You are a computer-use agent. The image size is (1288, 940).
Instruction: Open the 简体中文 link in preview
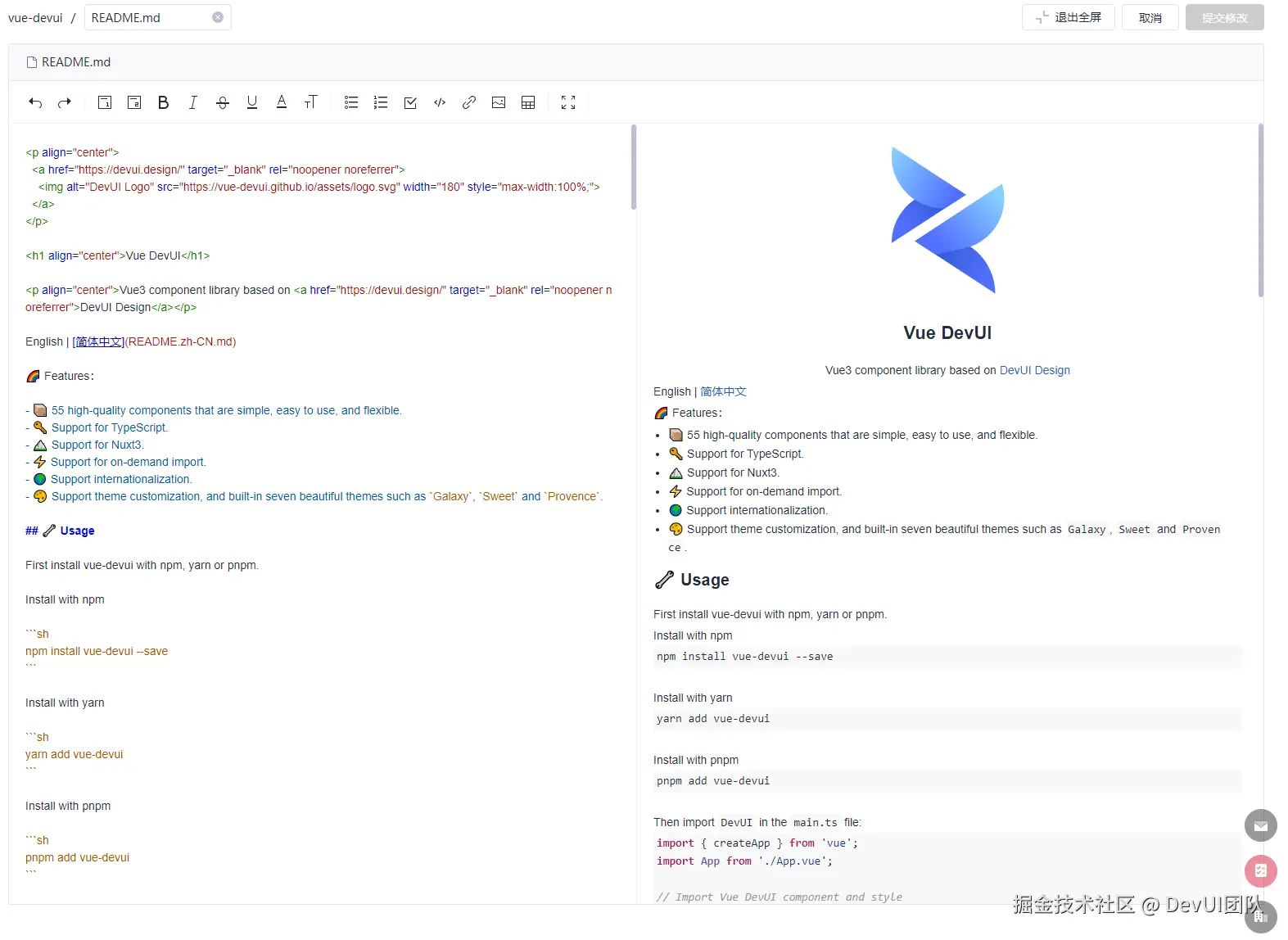(723, 391)
